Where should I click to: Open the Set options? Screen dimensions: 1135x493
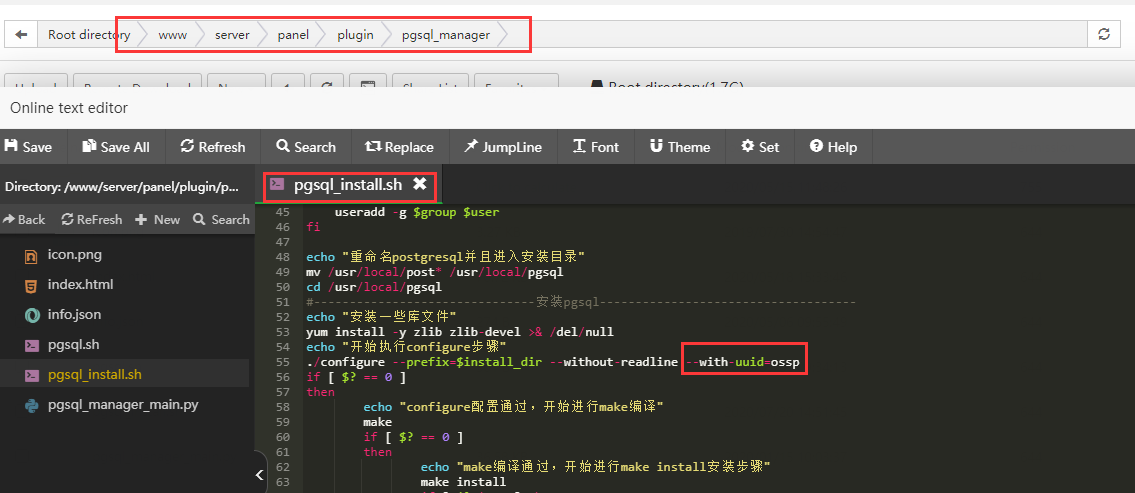click(x=760, y=147)
